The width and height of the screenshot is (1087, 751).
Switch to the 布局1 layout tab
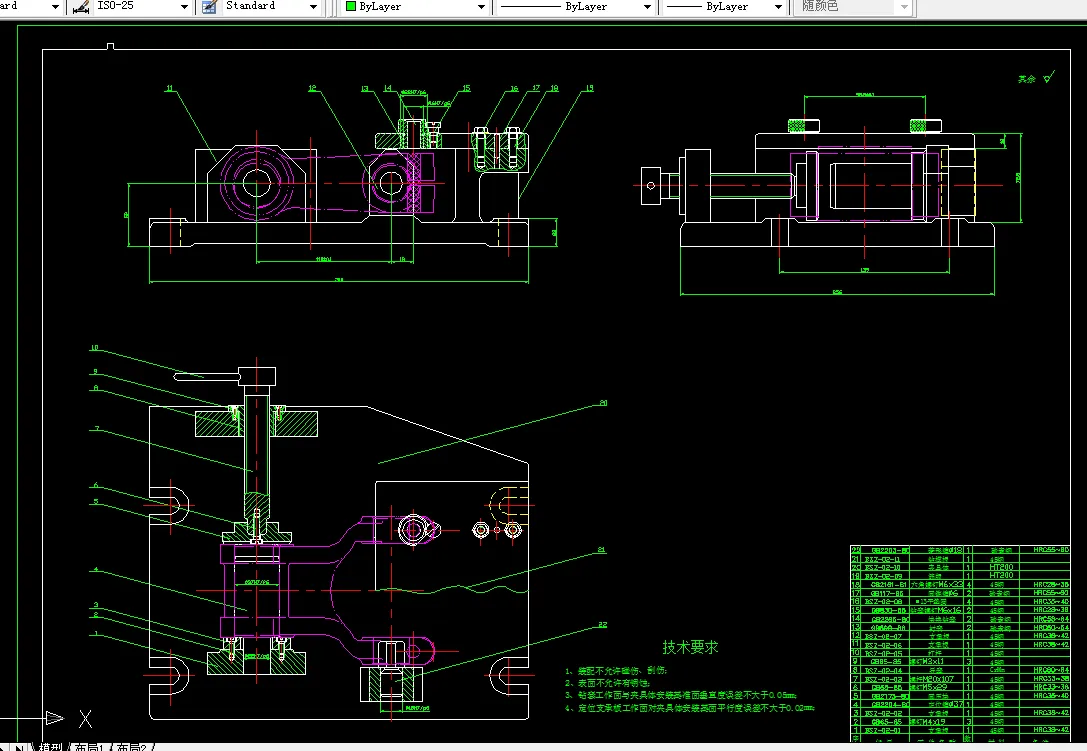(x=89, y=747)
